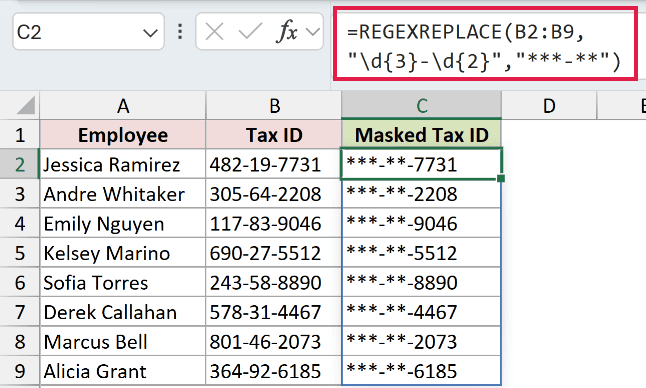
Task: Click the Cancel (X) formula button
Action: pos(214,32)
